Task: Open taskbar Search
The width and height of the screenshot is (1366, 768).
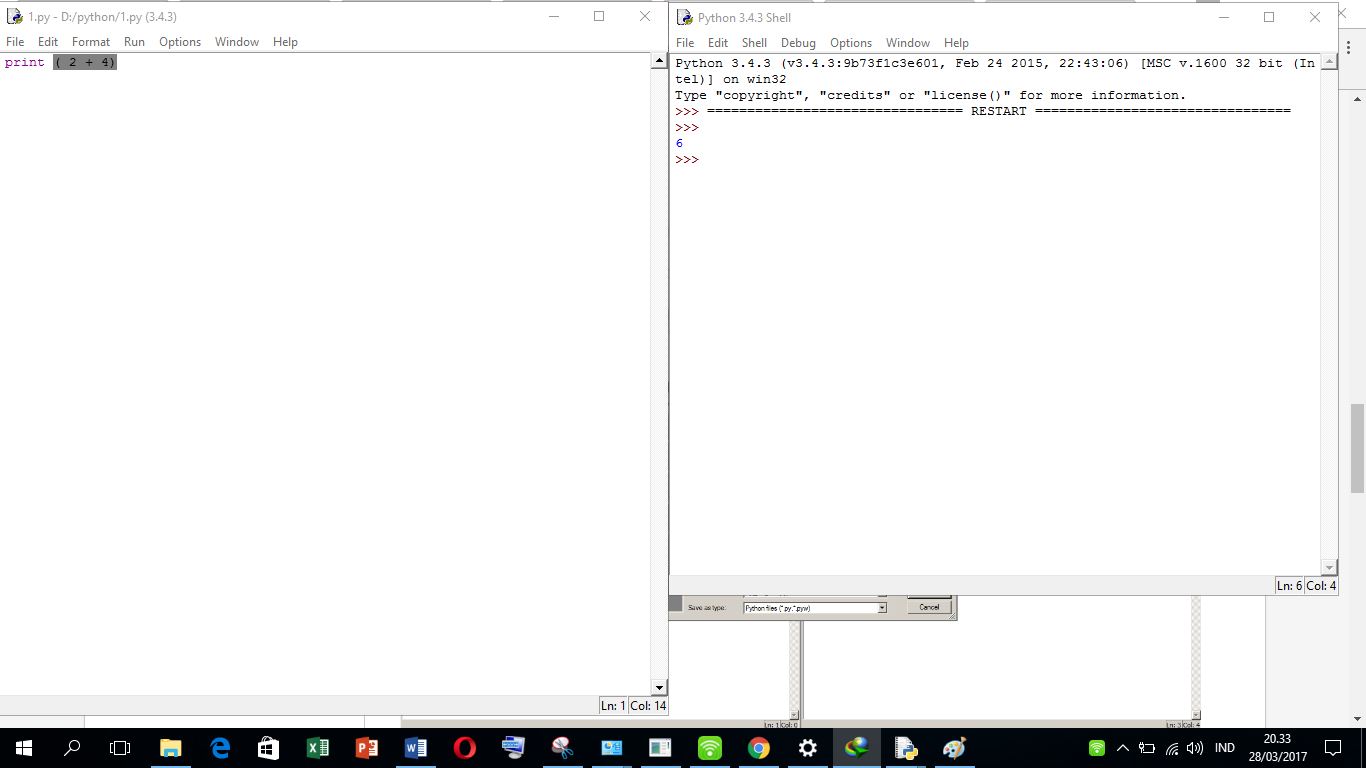Action: pyautogui.click(x=72, y=748)
